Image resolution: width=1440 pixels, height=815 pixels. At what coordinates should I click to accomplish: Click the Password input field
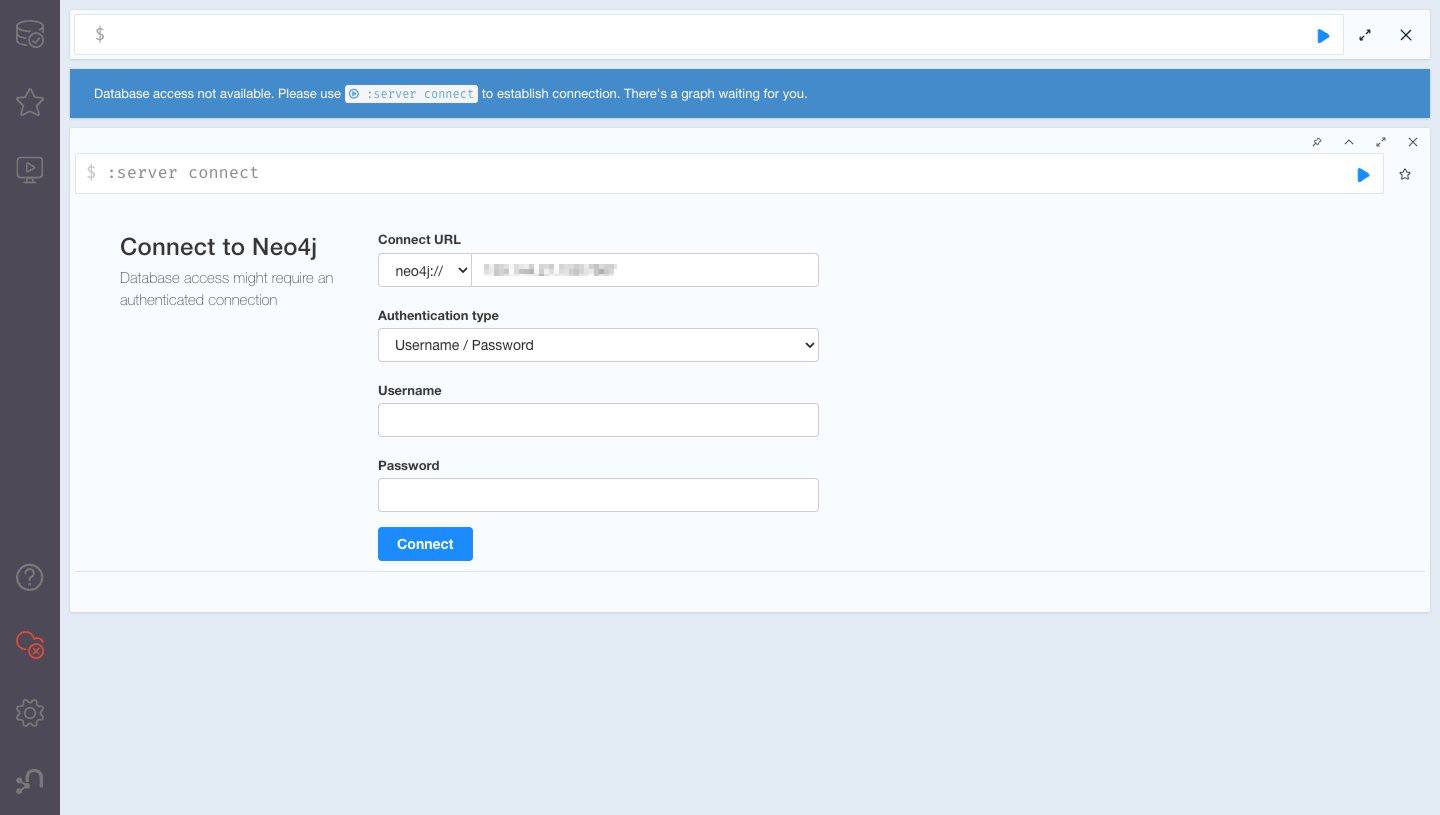click(598, 495)
